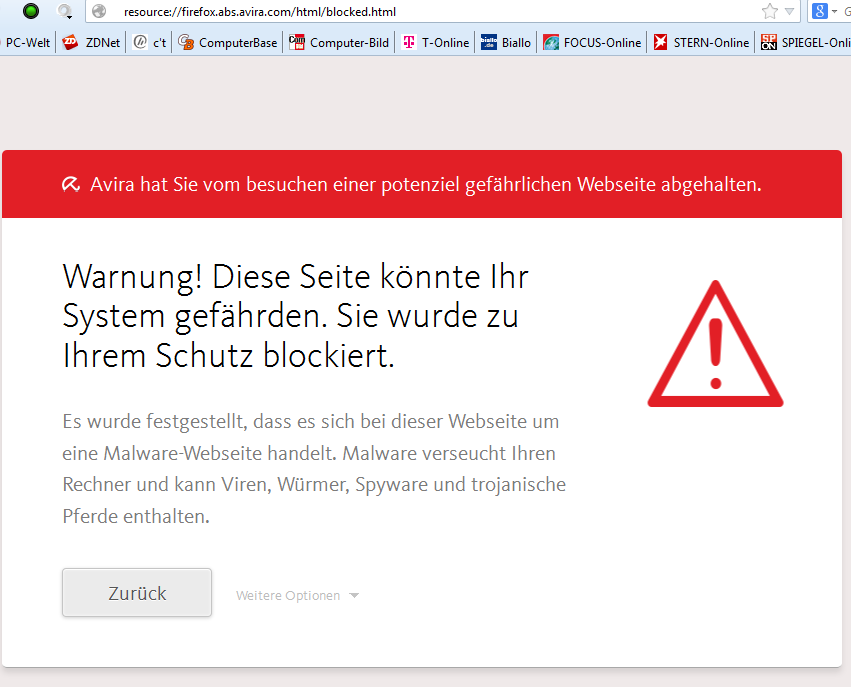Bookmark this page with the star icon
The width and height of the screenshot is (851, 687).
click(x=770, y=11)
